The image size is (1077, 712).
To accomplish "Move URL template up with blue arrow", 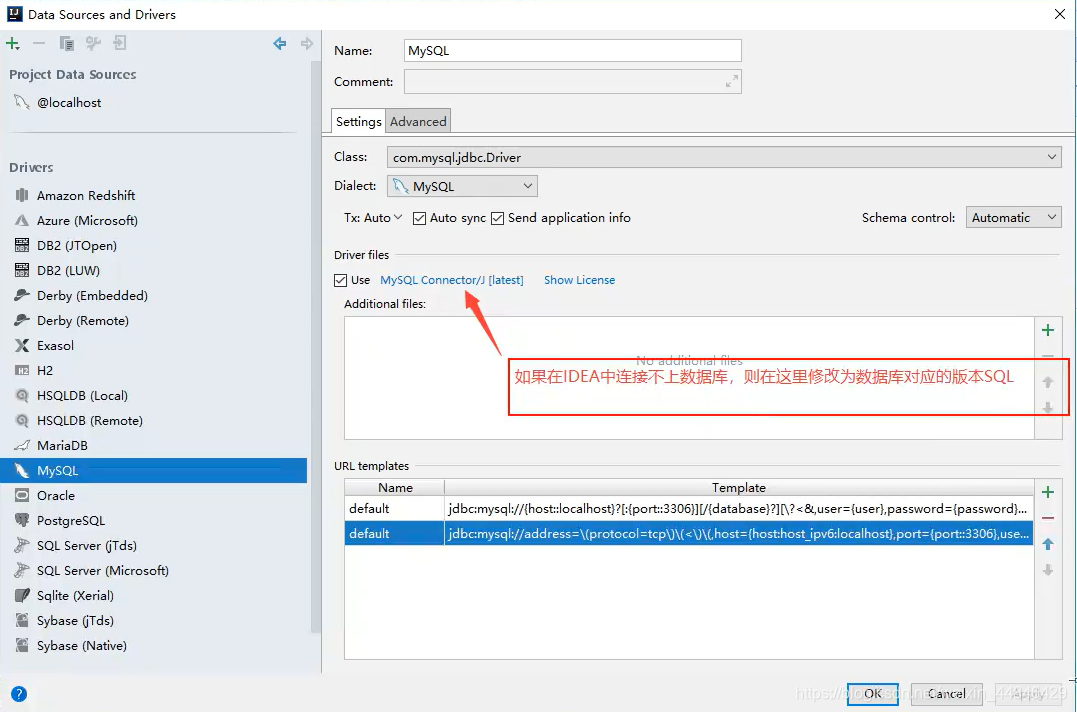I will tap(1047, 544).
